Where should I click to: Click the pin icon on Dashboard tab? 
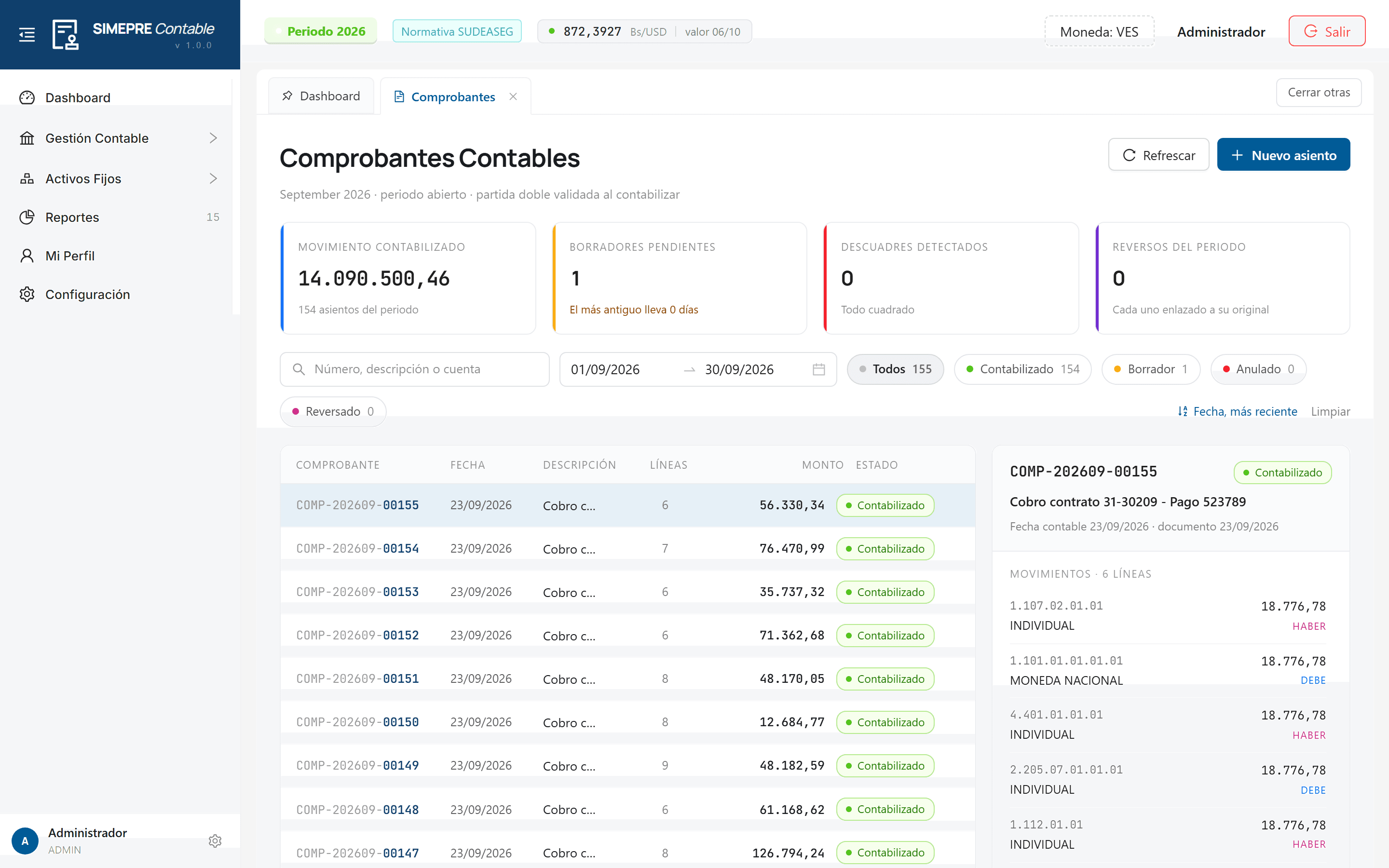coord(287,96)
